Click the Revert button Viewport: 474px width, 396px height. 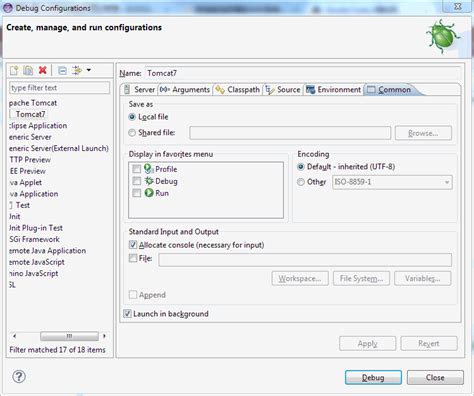(x=429, y=343)
